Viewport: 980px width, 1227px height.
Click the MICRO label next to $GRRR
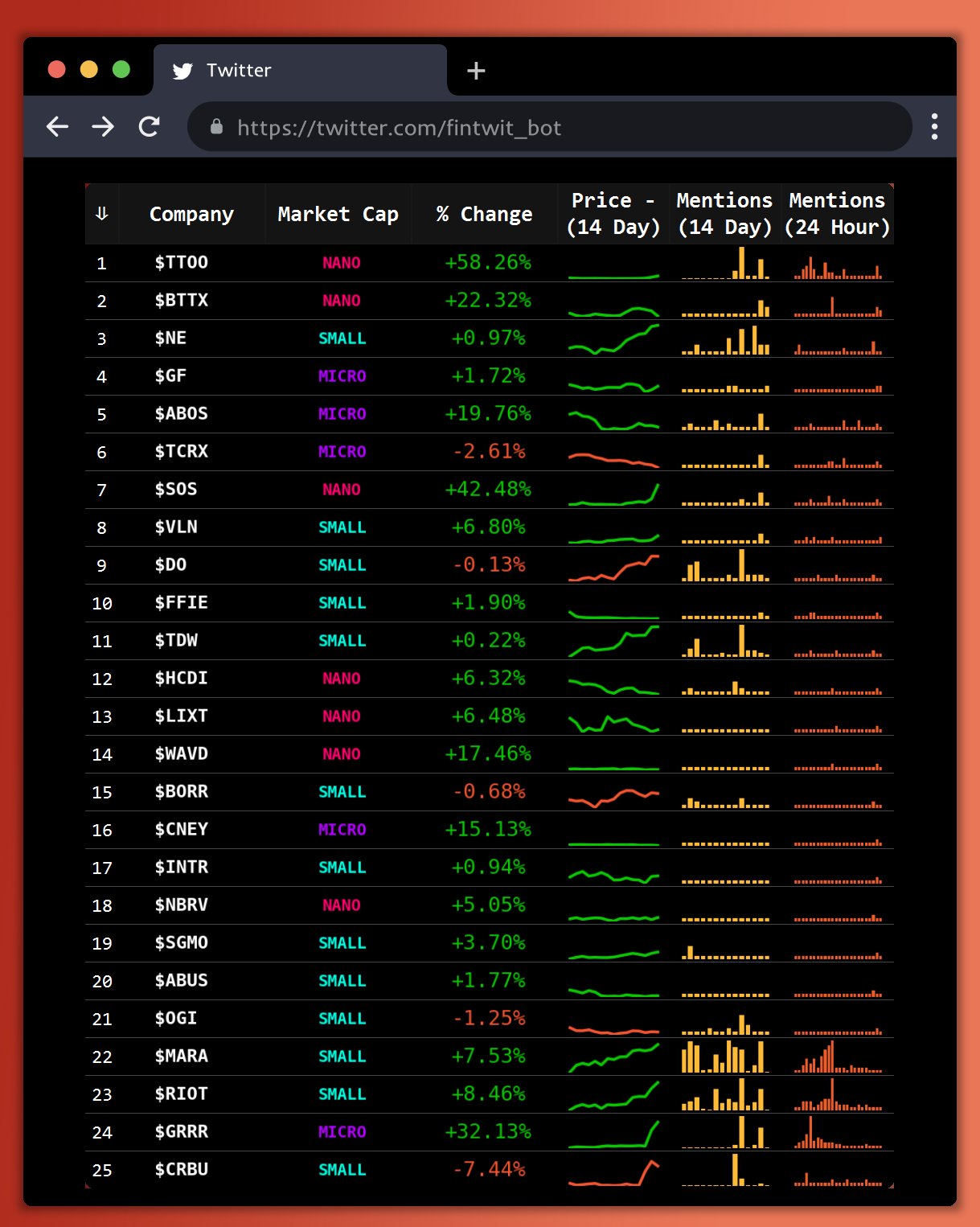[x=341, y=1131]
